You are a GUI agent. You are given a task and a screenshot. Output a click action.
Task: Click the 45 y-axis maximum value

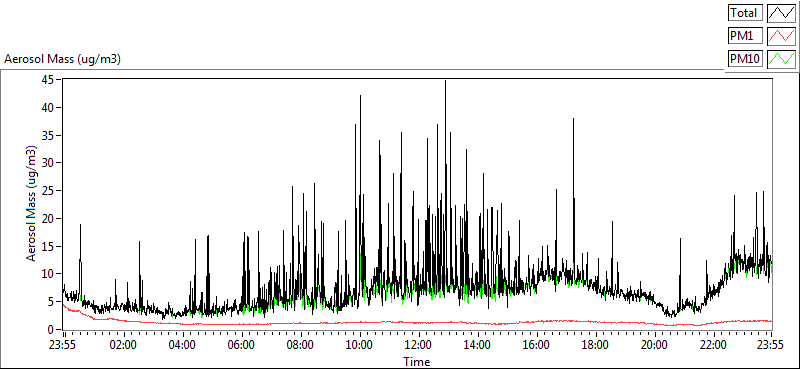[x=49, y=80]
